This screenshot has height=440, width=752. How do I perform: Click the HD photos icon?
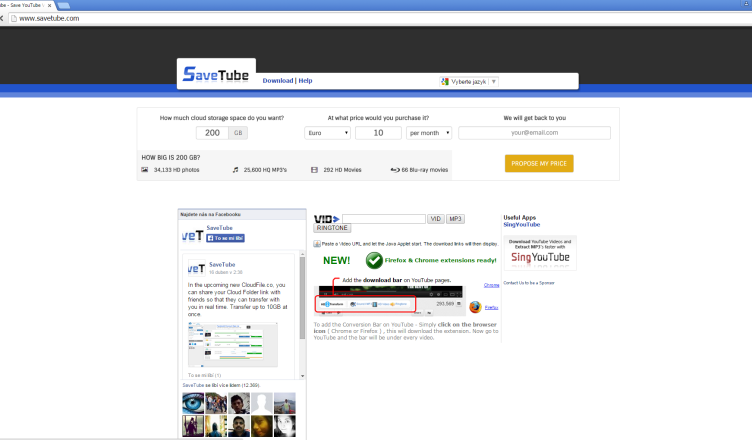145,170
